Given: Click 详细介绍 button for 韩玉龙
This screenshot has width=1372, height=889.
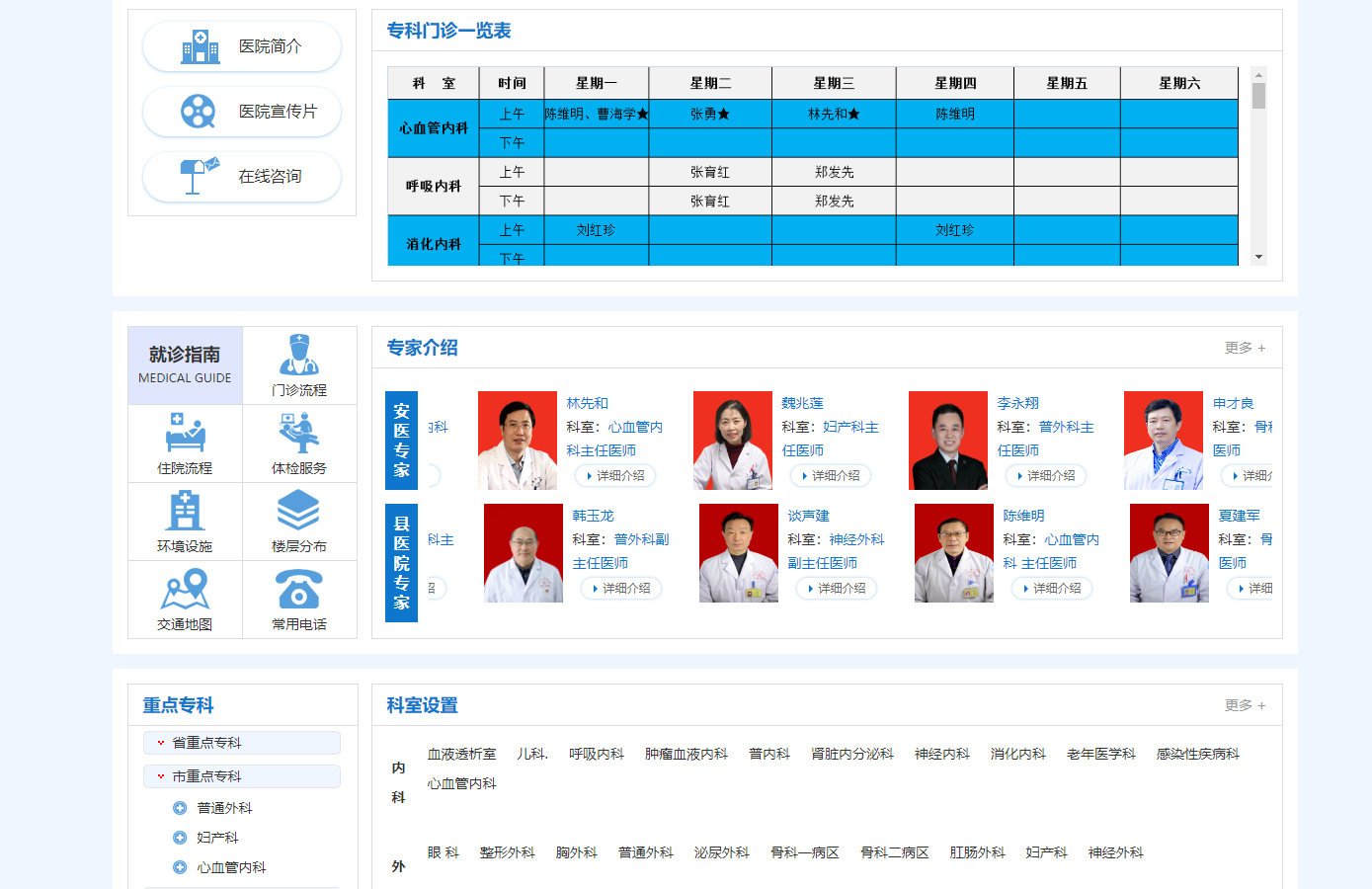Looking at the screenshot, I should click(621, 589).
